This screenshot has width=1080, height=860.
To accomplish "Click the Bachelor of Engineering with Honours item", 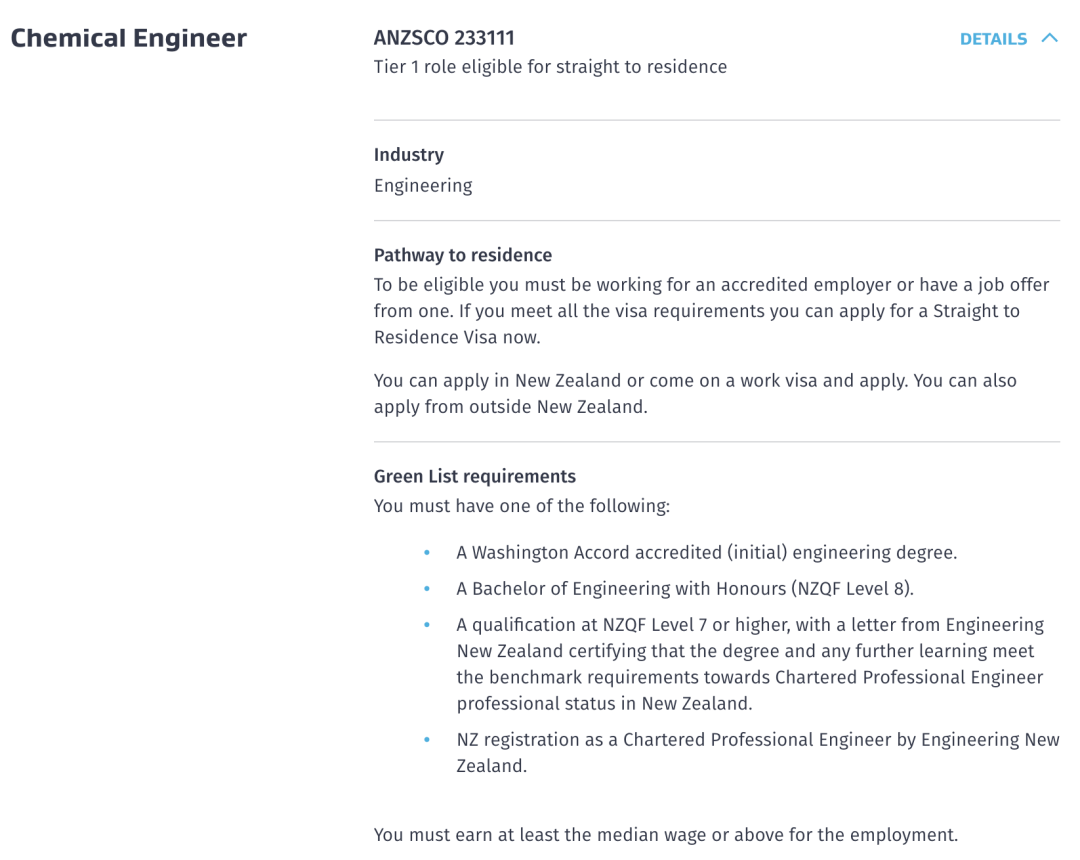I will pyautogui.click(x=685, y=588).
